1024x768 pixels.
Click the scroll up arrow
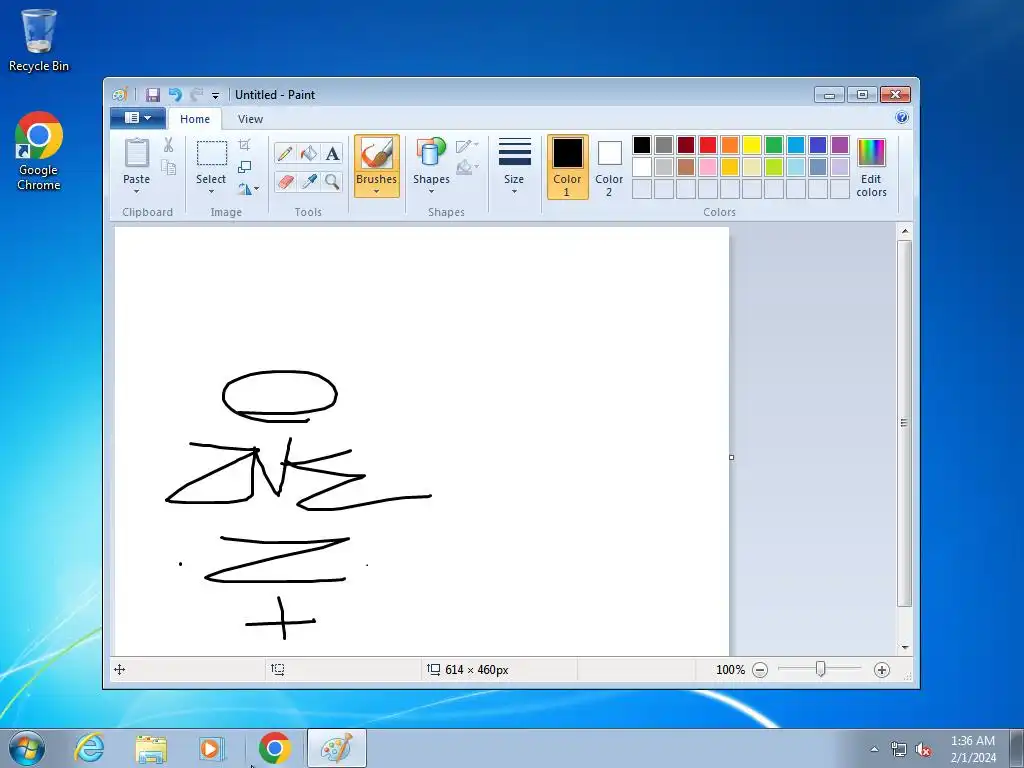tap(904, 231)
